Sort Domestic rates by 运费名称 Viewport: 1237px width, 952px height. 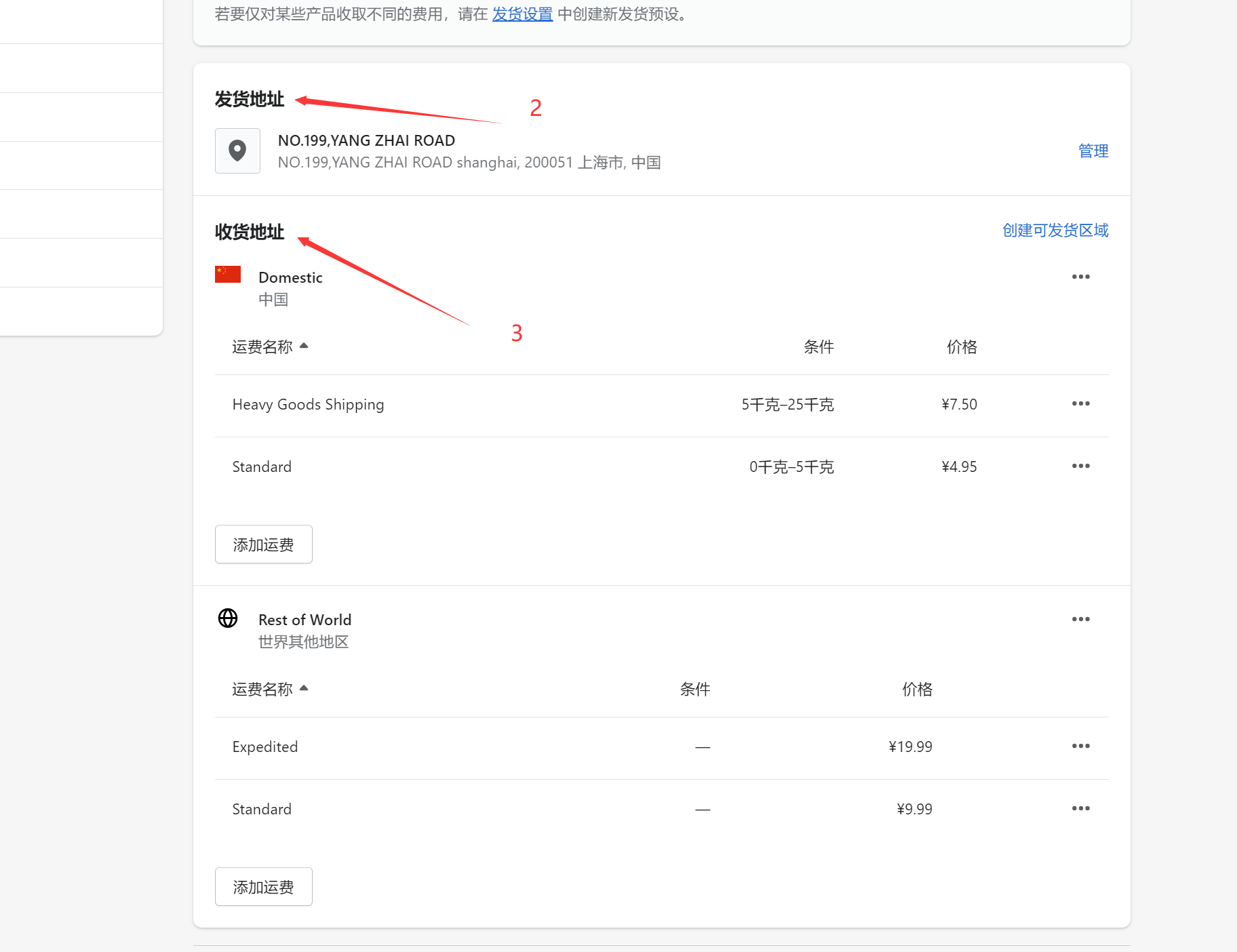point(270,346)
